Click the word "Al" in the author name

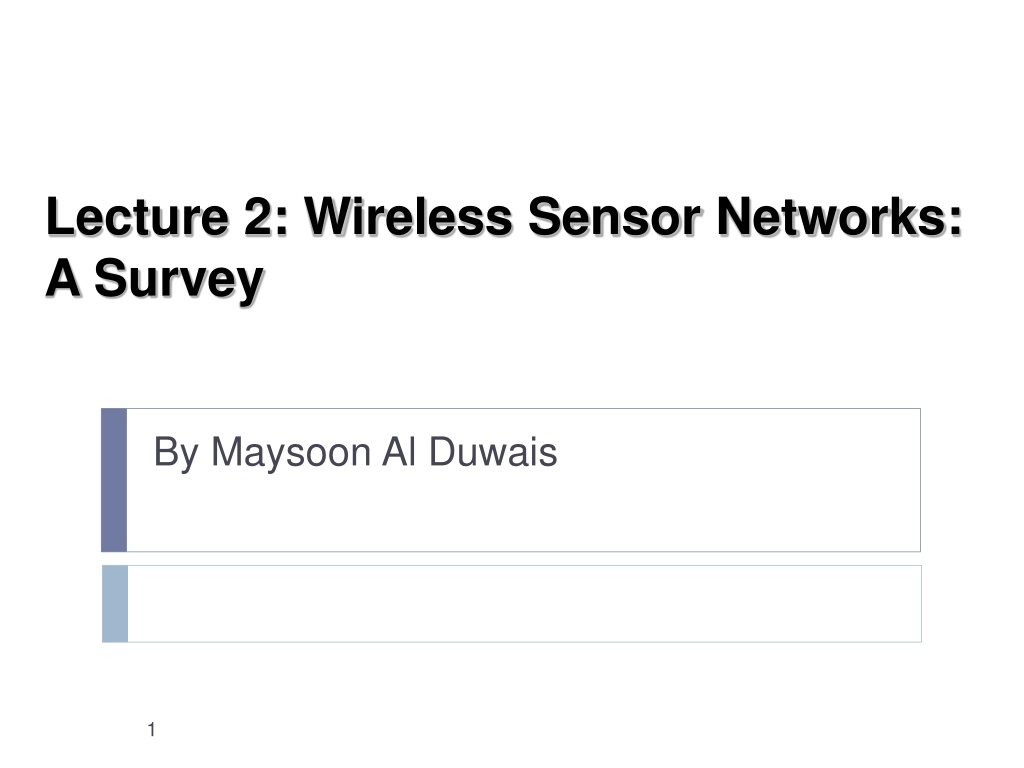pyautogui.click(x=399, y=451)
